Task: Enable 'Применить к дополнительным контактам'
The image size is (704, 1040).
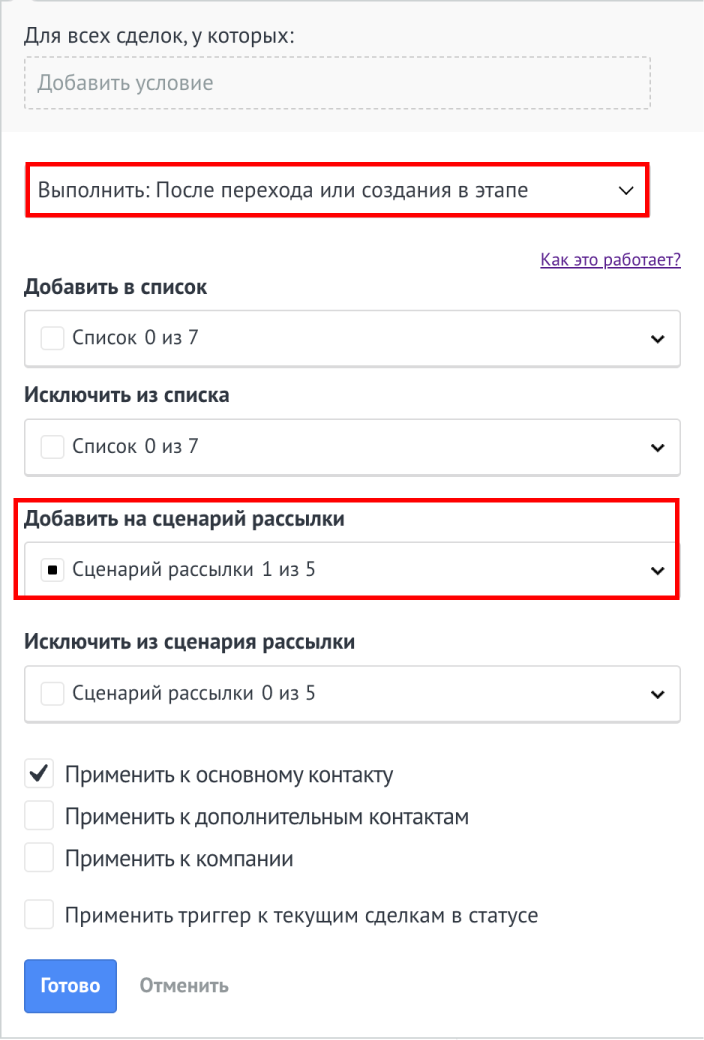Action: pyautogui.click(x=39, y=816)
